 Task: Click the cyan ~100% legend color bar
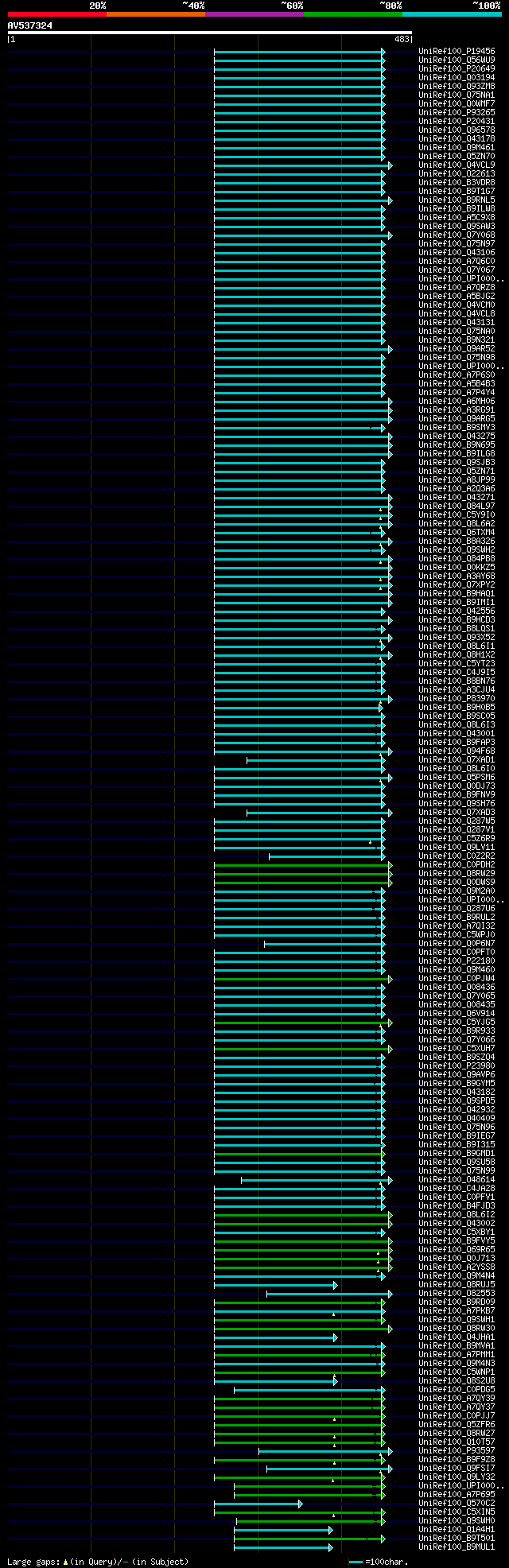pos(452,14)
